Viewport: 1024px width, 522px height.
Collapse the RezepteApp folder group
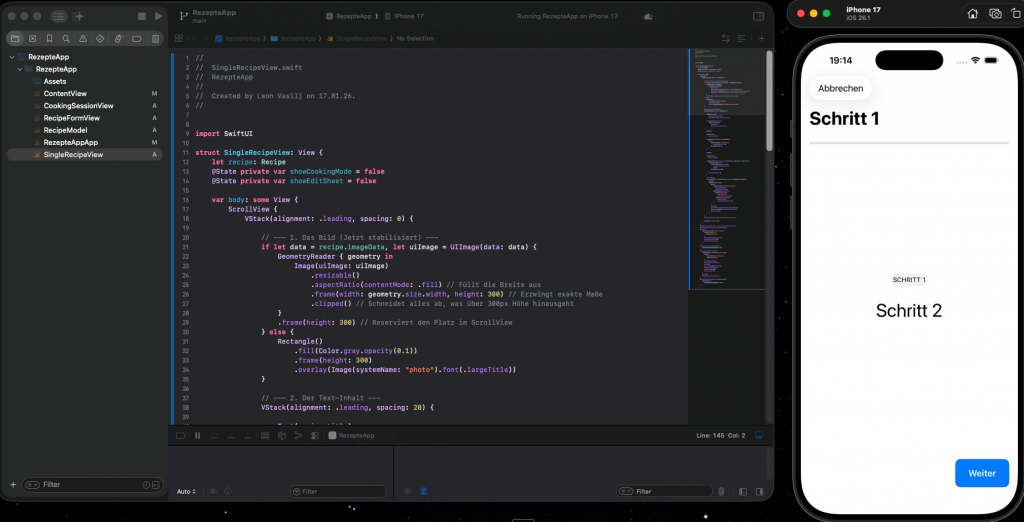[x=19, y=69]
